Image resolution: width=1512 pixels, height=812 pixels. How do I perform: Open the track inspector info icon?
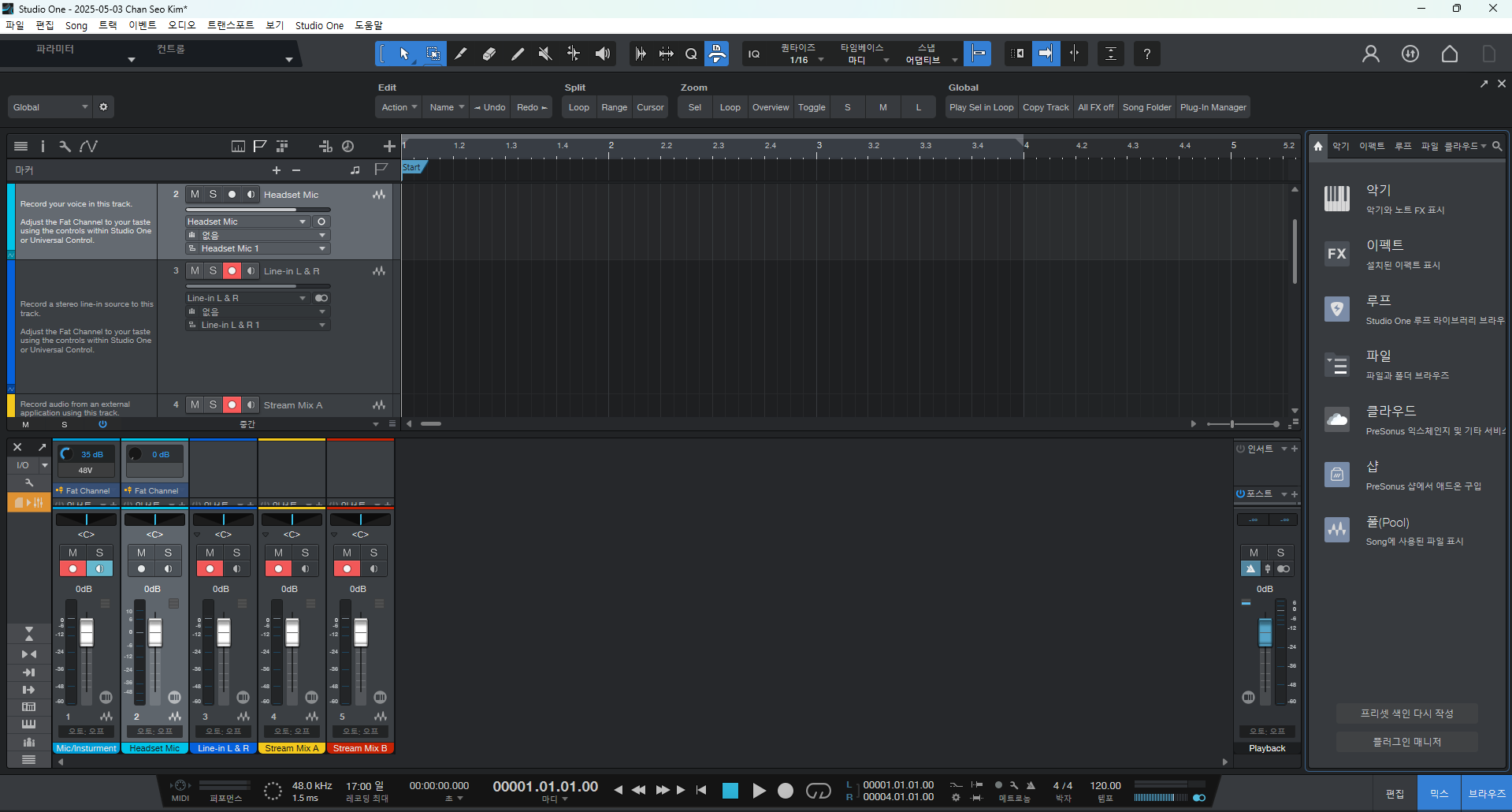pos(43,147)
